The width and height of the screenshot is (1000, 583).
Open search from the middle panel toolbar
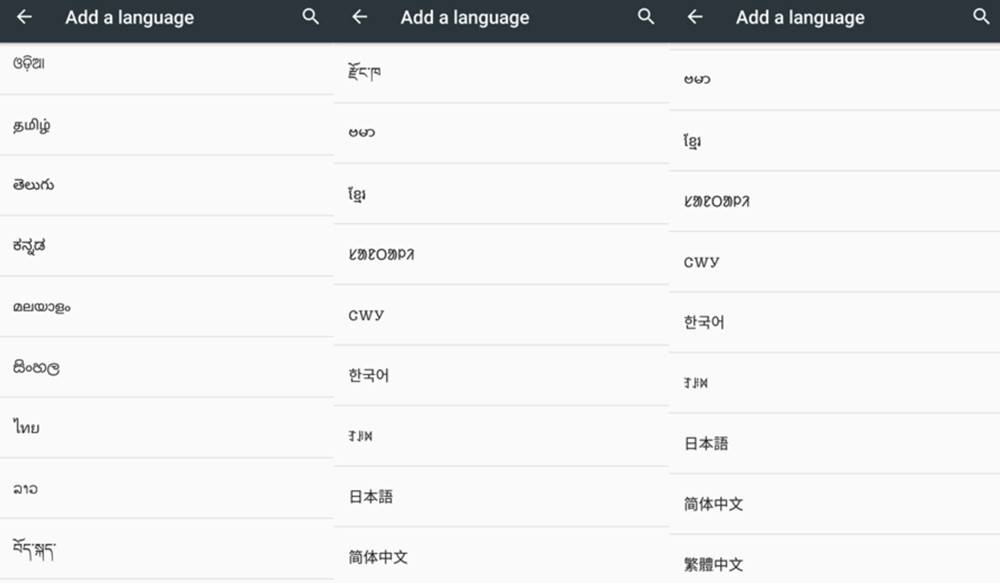tap(645, 17)
